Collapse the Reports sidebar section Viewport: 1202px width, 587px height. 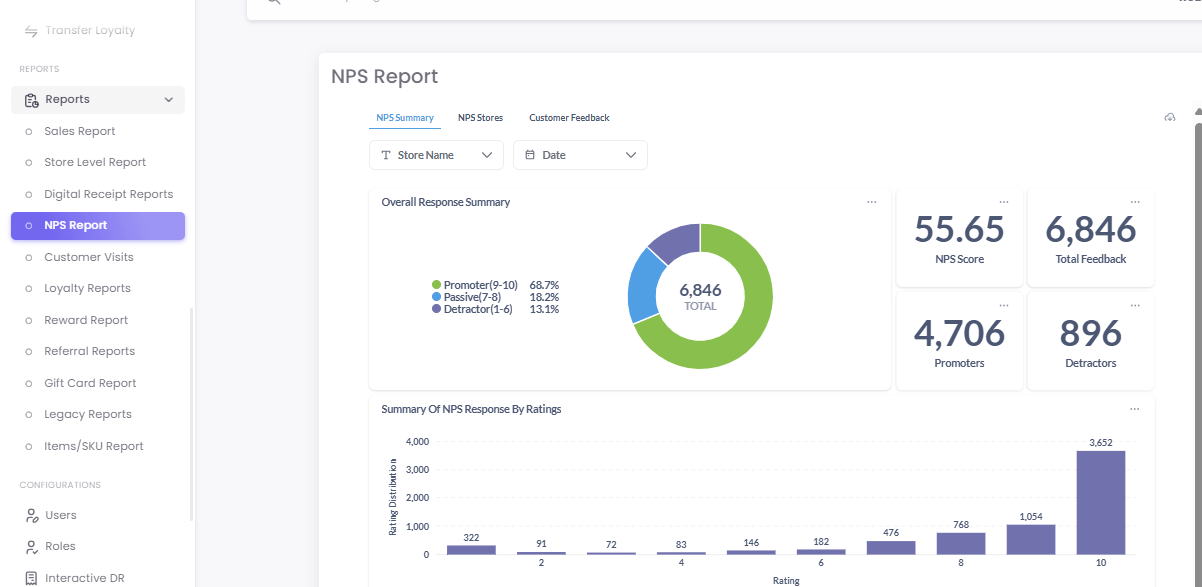168,100
